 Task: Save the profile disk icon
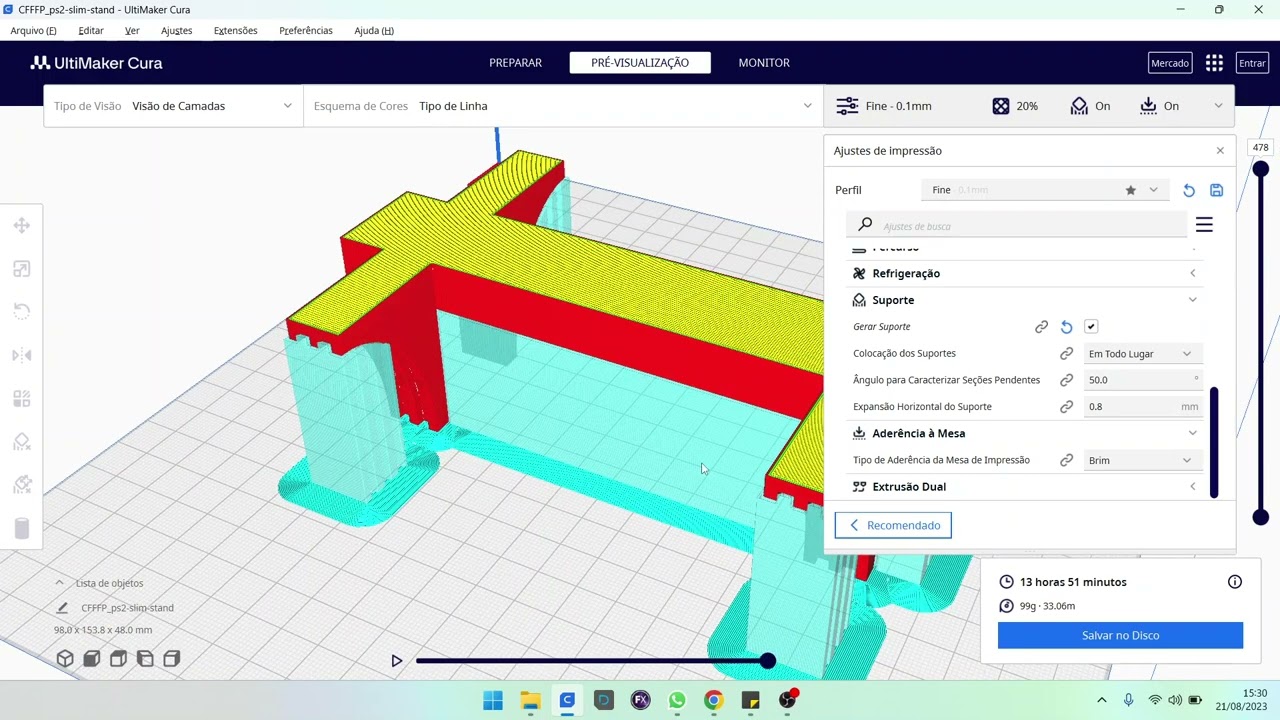coord(1216,190)
